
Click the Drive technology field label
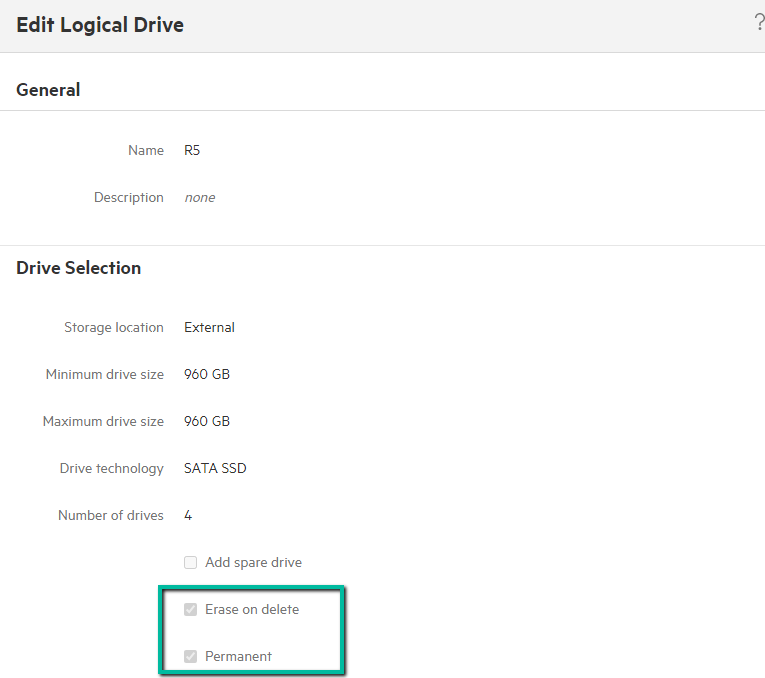pyautogui.click(x=111, y=469)
